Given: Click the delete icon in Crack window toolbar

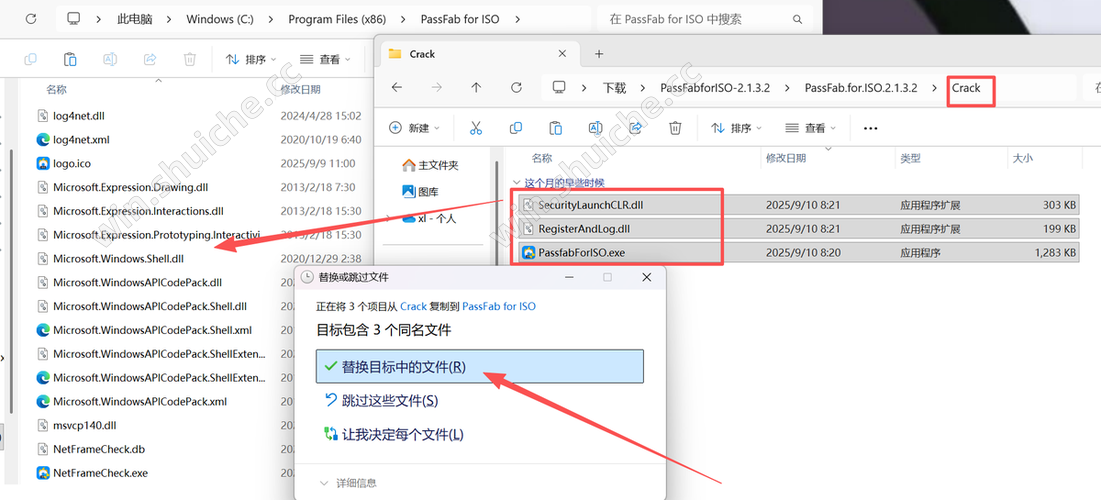Looking at the screenshot, I should (675, 128).
